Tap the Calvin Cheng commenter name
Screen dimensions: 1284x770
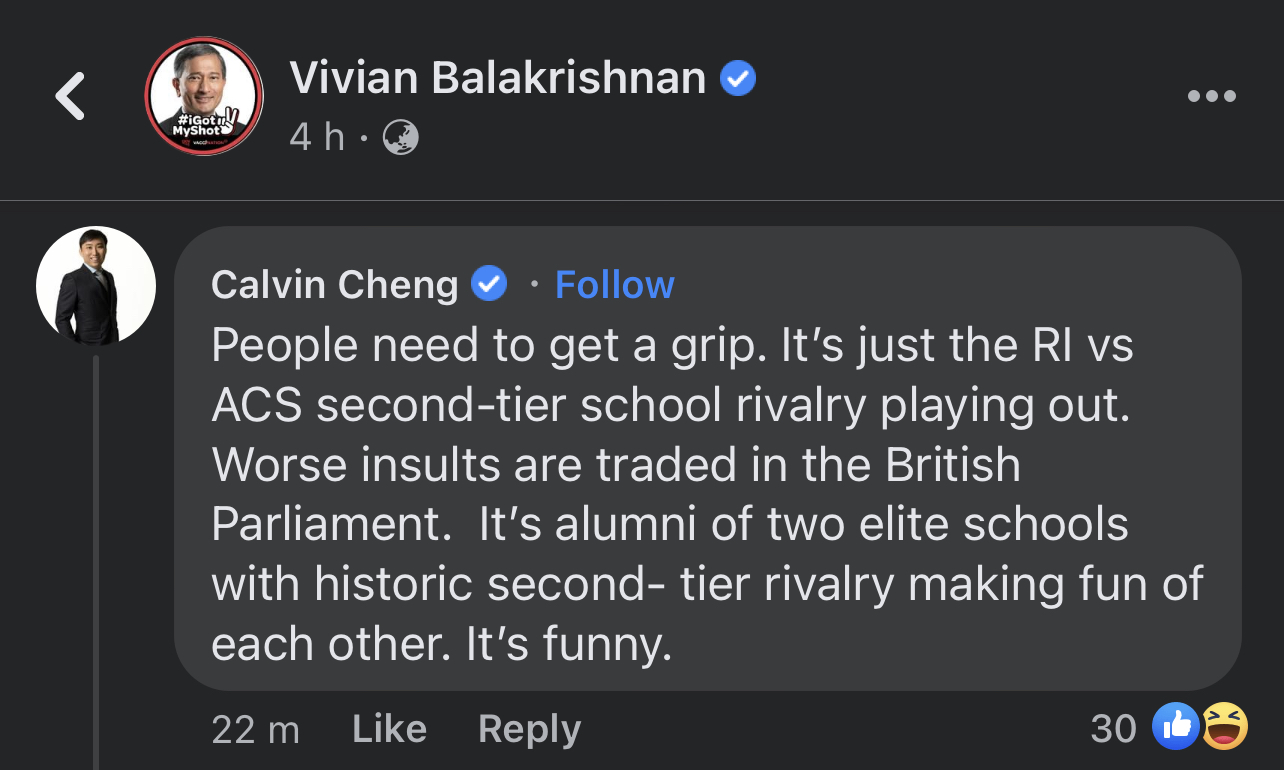[334, 285]
